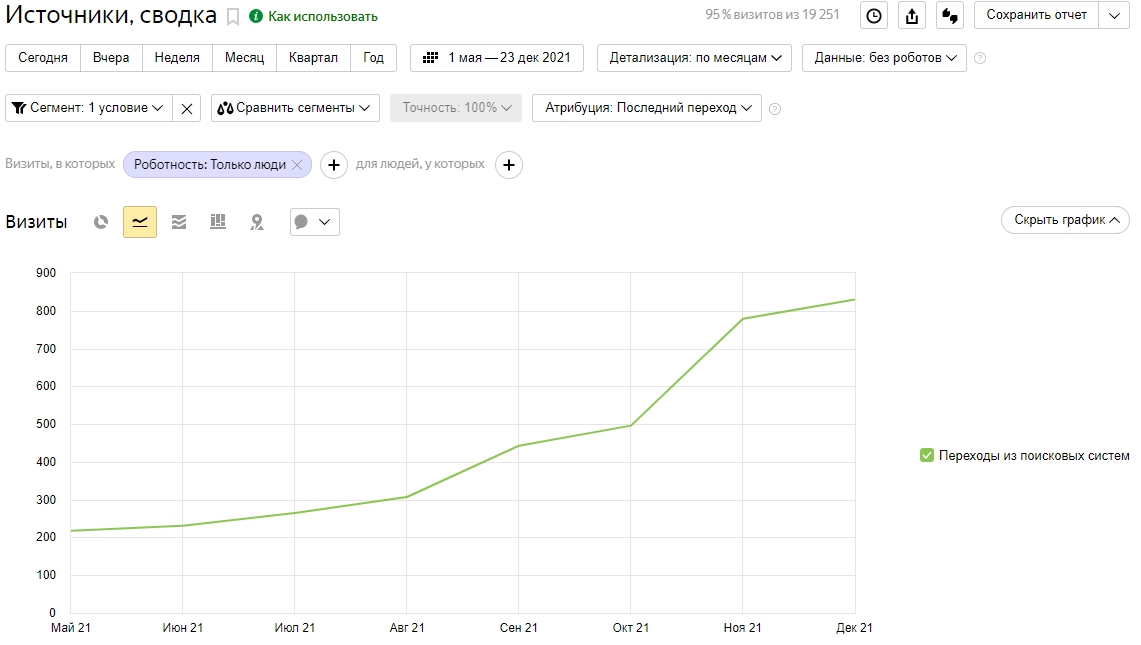Viewport: 1141px width, 645px height.
Task: Select the 'Квартал' period tab
Action: 313,58
